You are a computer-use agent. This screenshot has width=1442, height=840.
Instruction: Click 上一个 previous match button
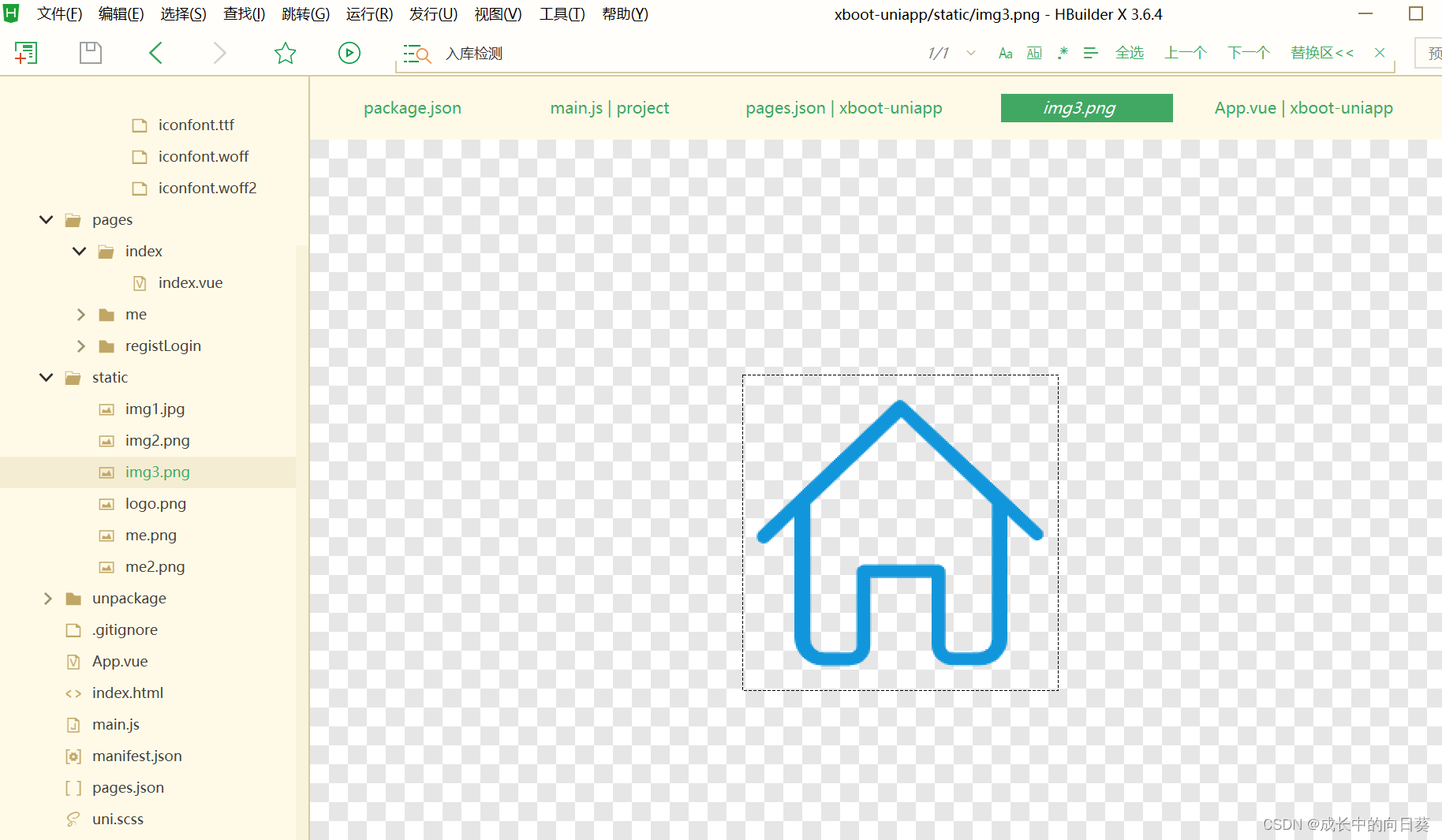(1186, 53)
